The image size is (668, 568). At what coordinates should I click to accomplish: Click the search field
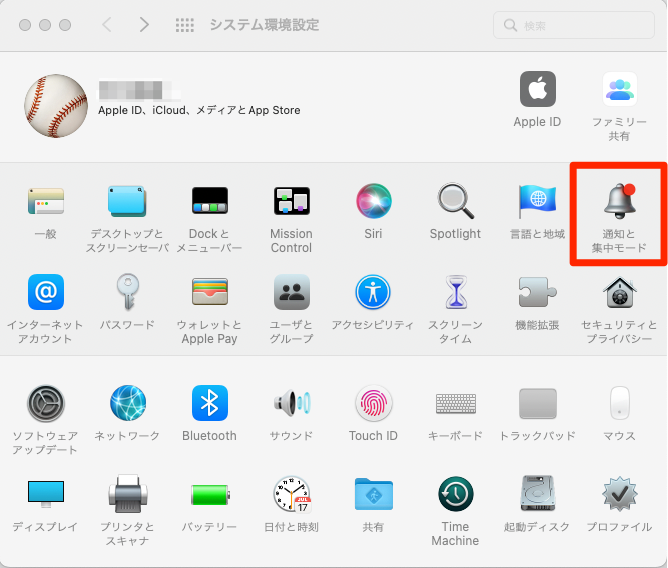tap(574, 25)
